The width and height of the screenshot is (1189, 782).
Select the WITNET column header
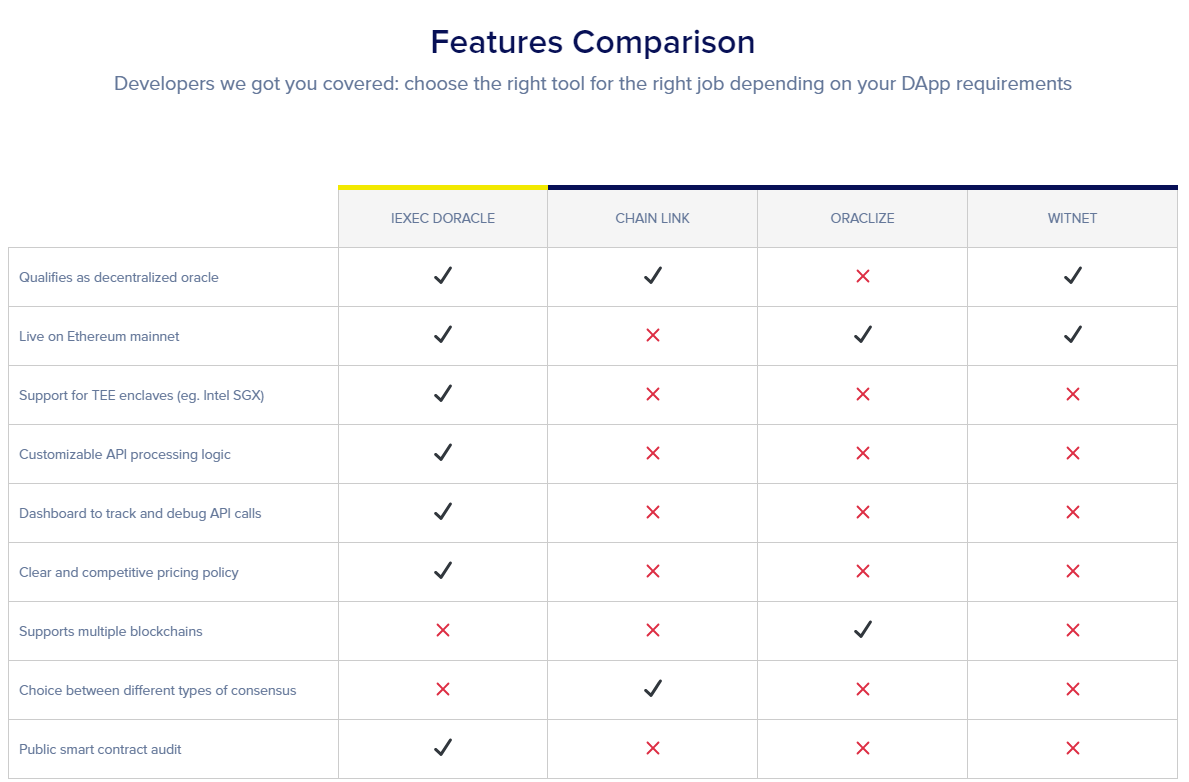(1072, 218)
